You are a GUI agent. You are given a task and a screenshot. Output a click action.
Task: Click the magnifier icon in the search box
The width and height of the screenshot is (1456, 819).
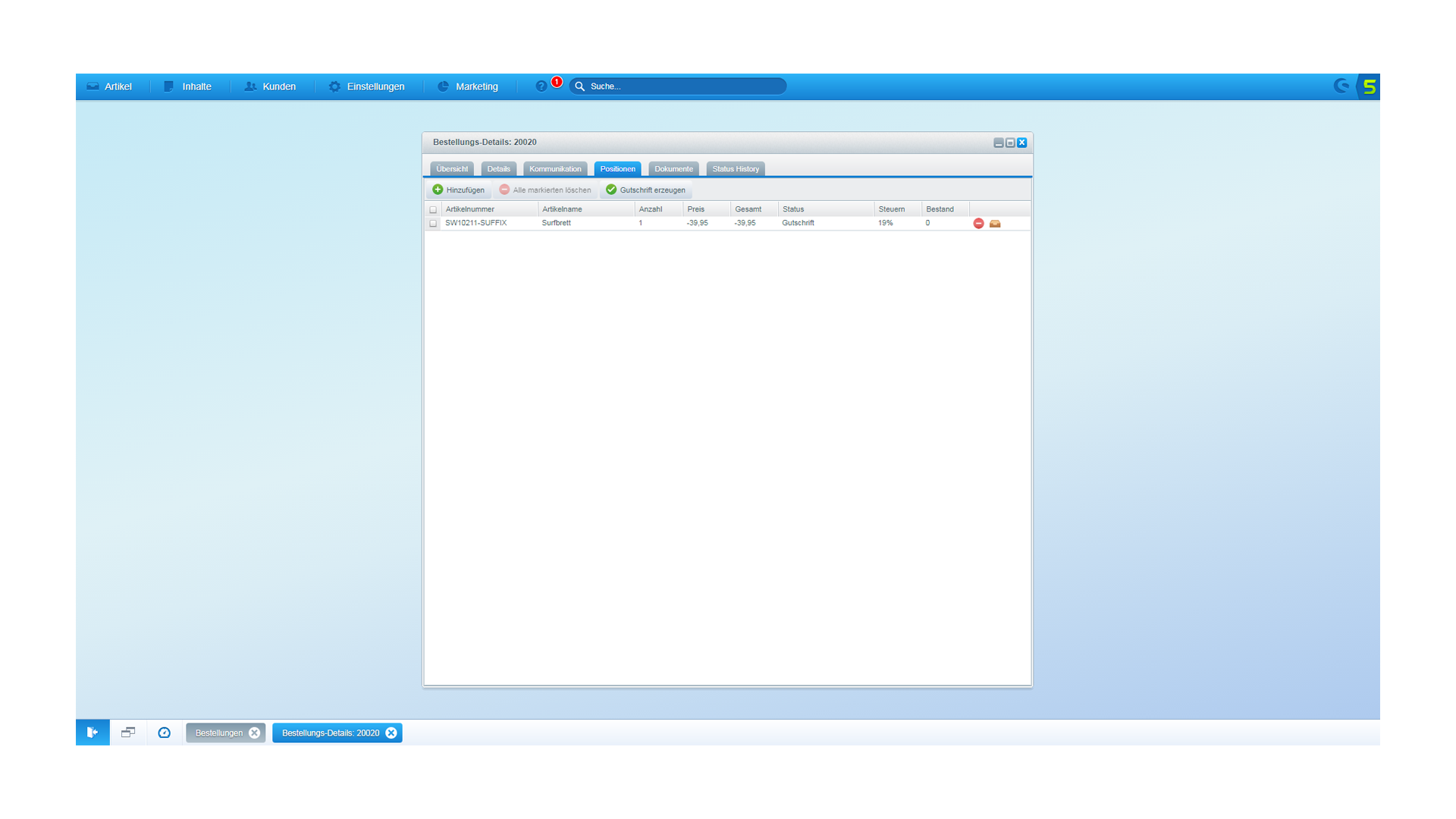(x=580, y=86)
